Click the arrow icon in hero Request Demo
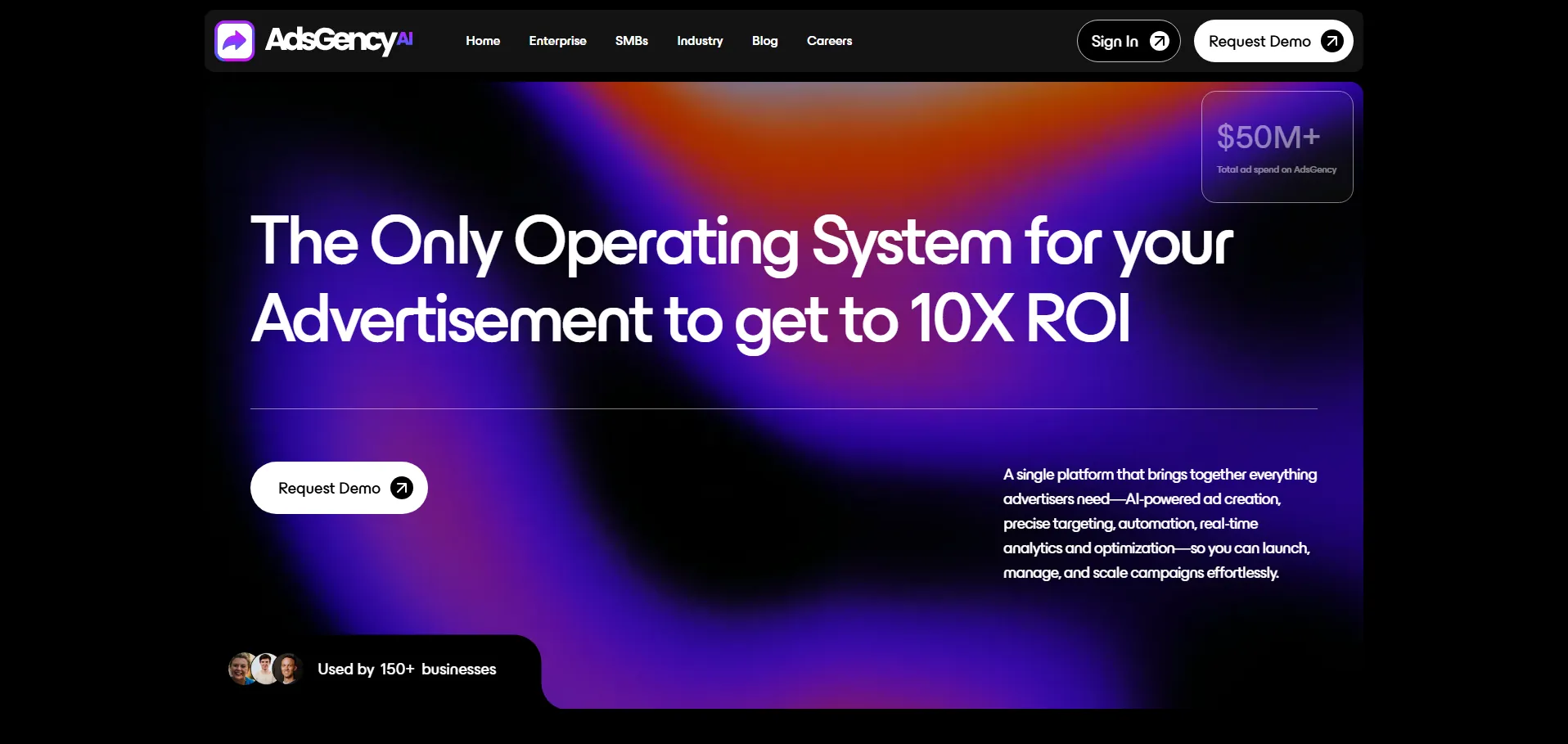The image size is (1568, 744). coord(401,488)
